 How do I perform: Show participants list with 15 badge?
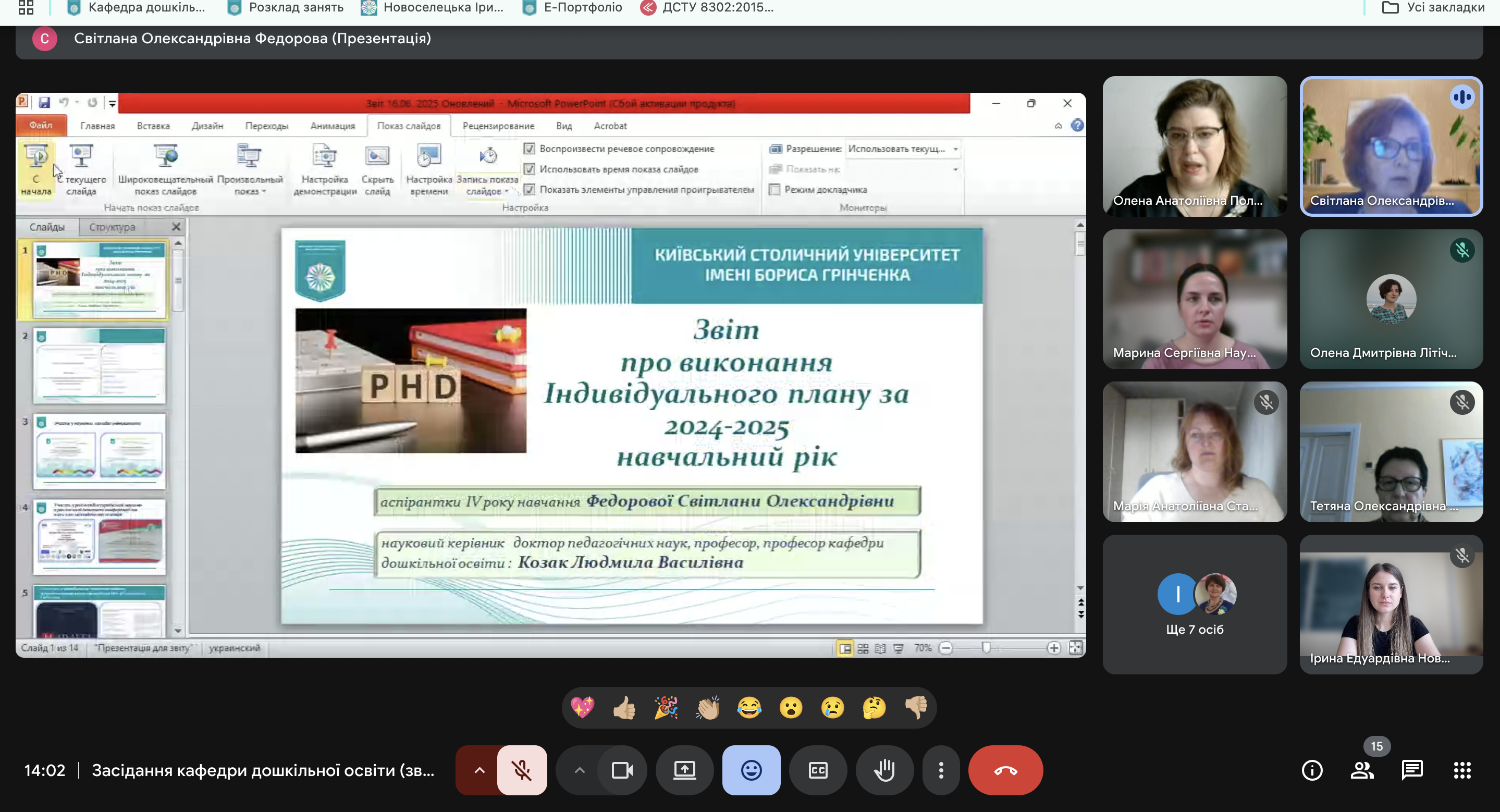pyautogui.click(x=1362, y=770)
